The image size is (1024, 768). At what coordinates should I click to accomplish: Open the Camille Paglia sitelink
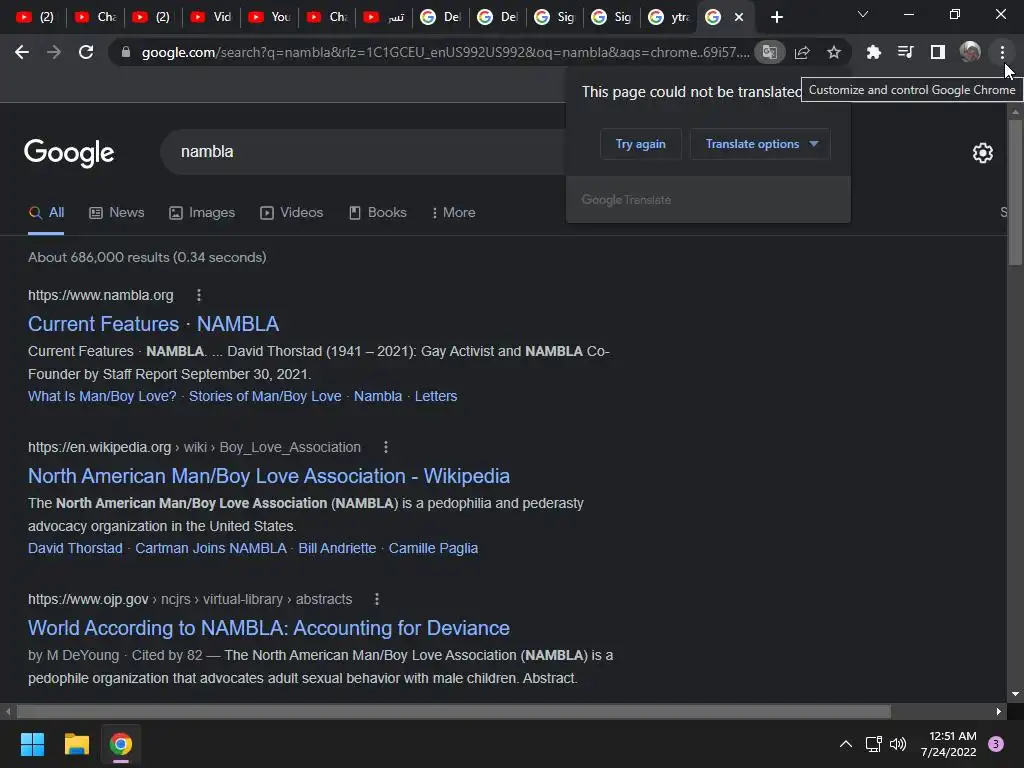click(x=433, y=549)
